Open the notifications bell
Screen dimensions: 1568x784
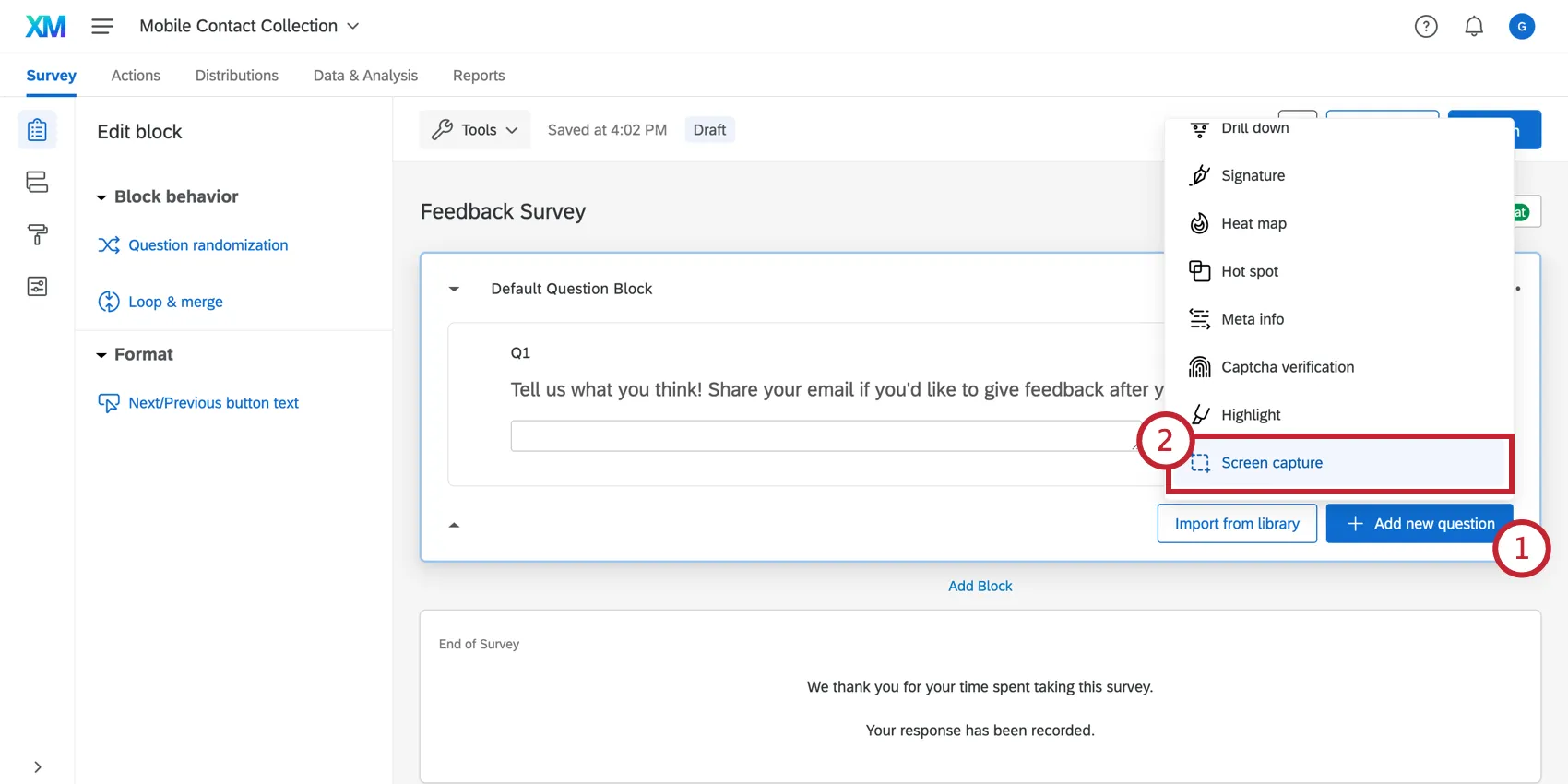[1473, 26]
